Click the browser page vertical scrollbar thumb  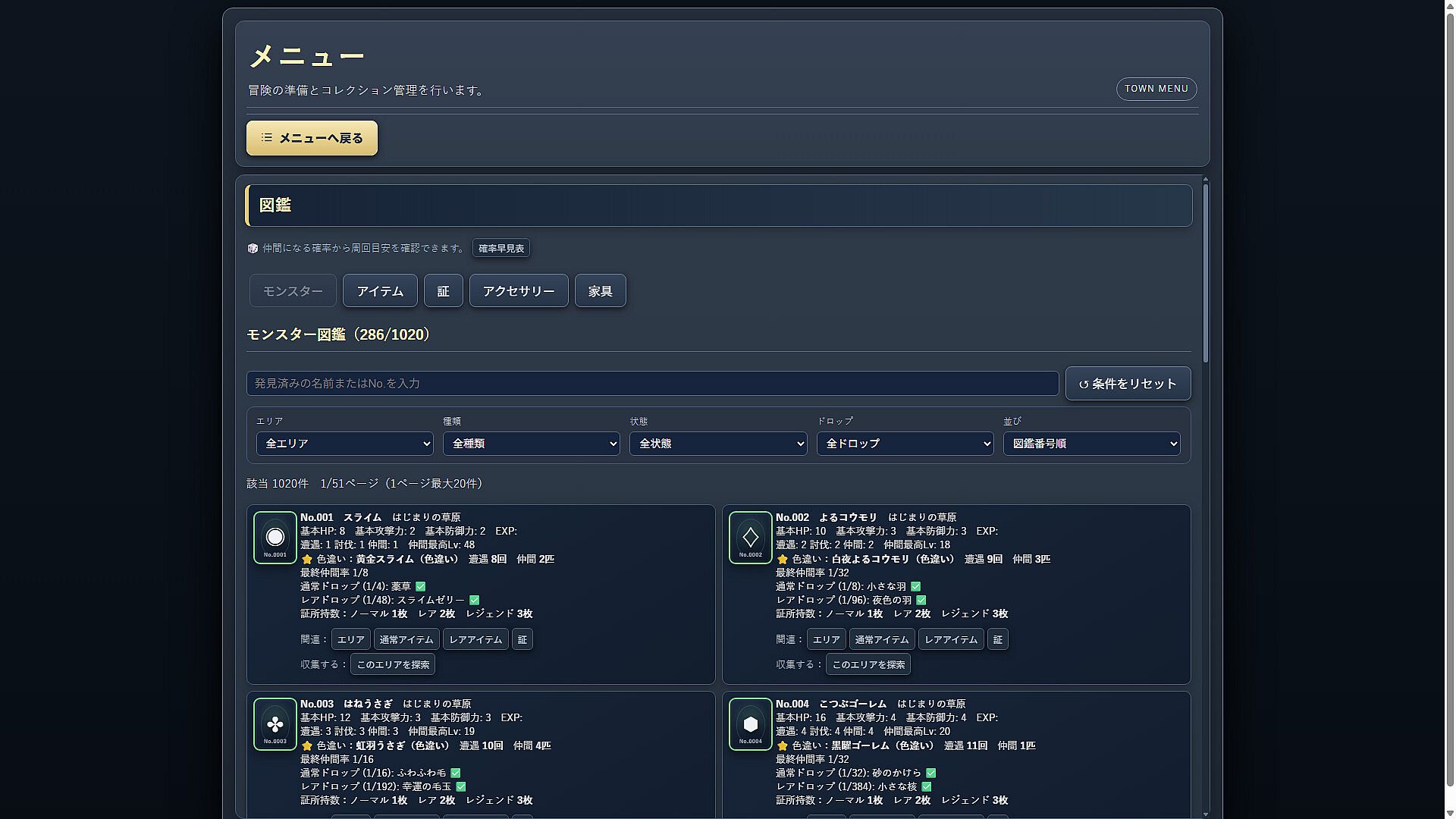1450,398
